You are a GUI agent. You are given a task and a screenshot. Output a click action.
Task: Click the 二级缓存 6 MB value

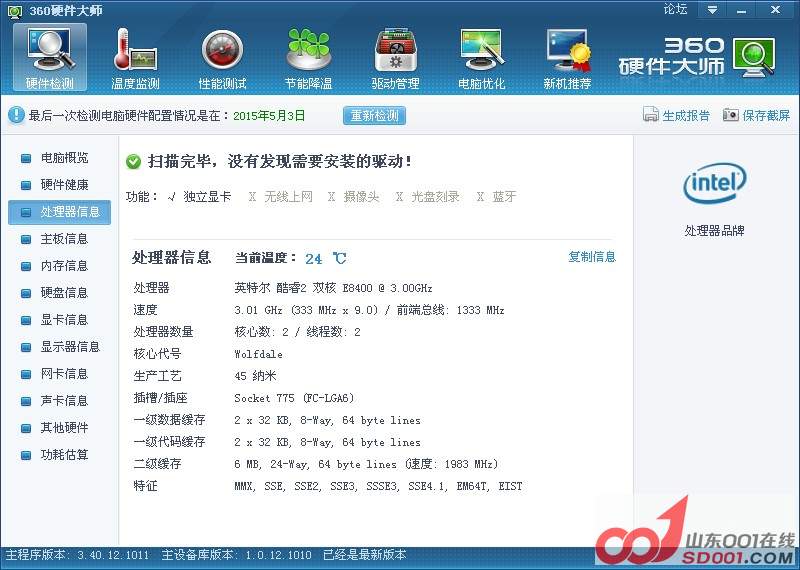pos(366,464)
